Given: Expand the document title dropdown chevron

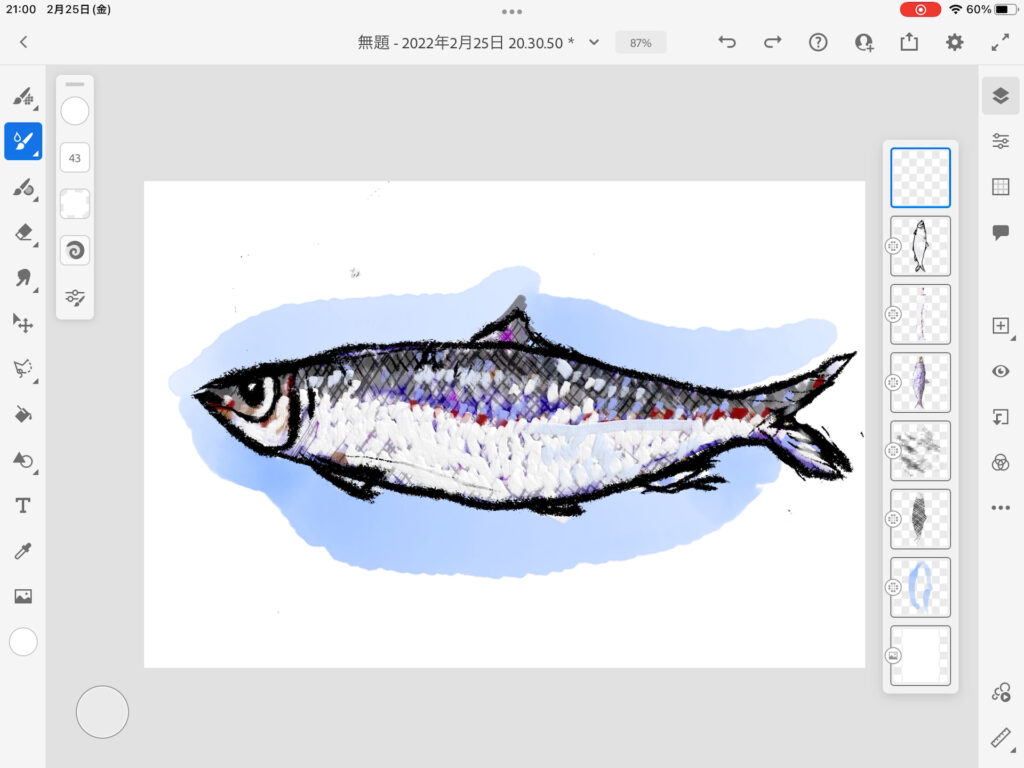Looking at the screenshot, I should (594, 42).
